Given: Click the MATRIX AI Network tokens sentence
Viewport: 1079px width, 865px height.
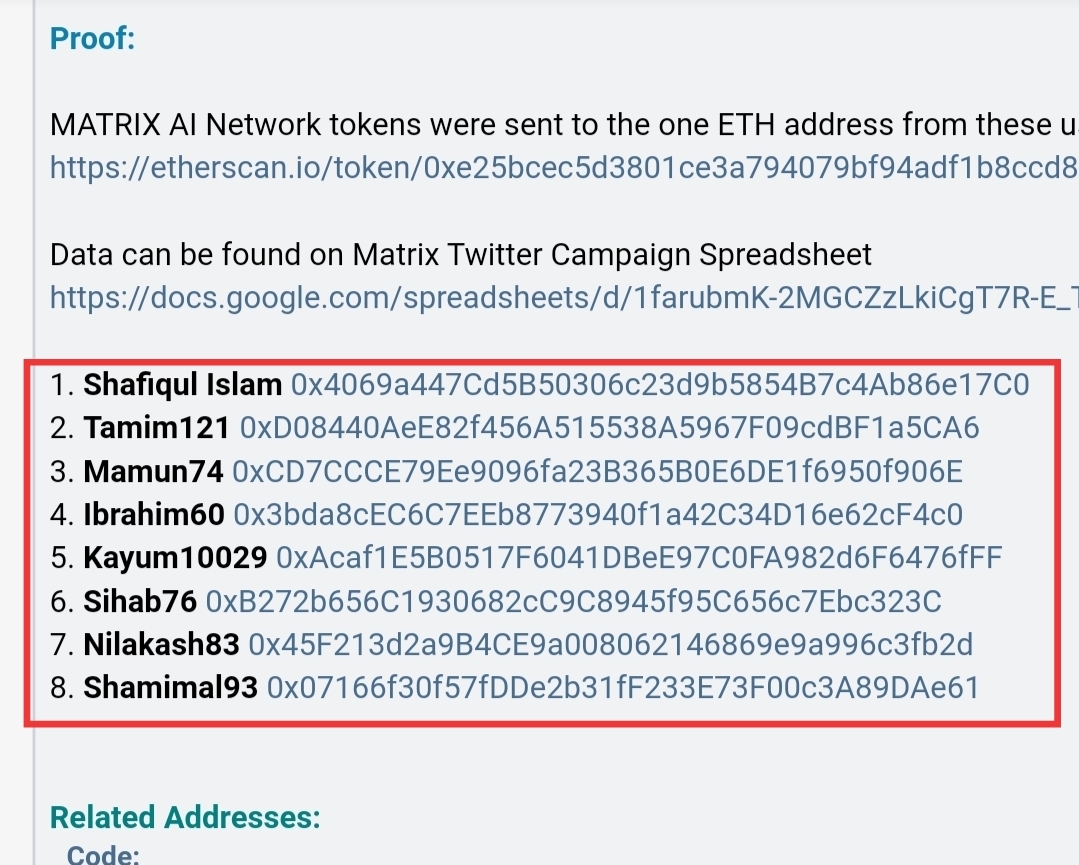Looking at the screenshot, I should (564, 125).
